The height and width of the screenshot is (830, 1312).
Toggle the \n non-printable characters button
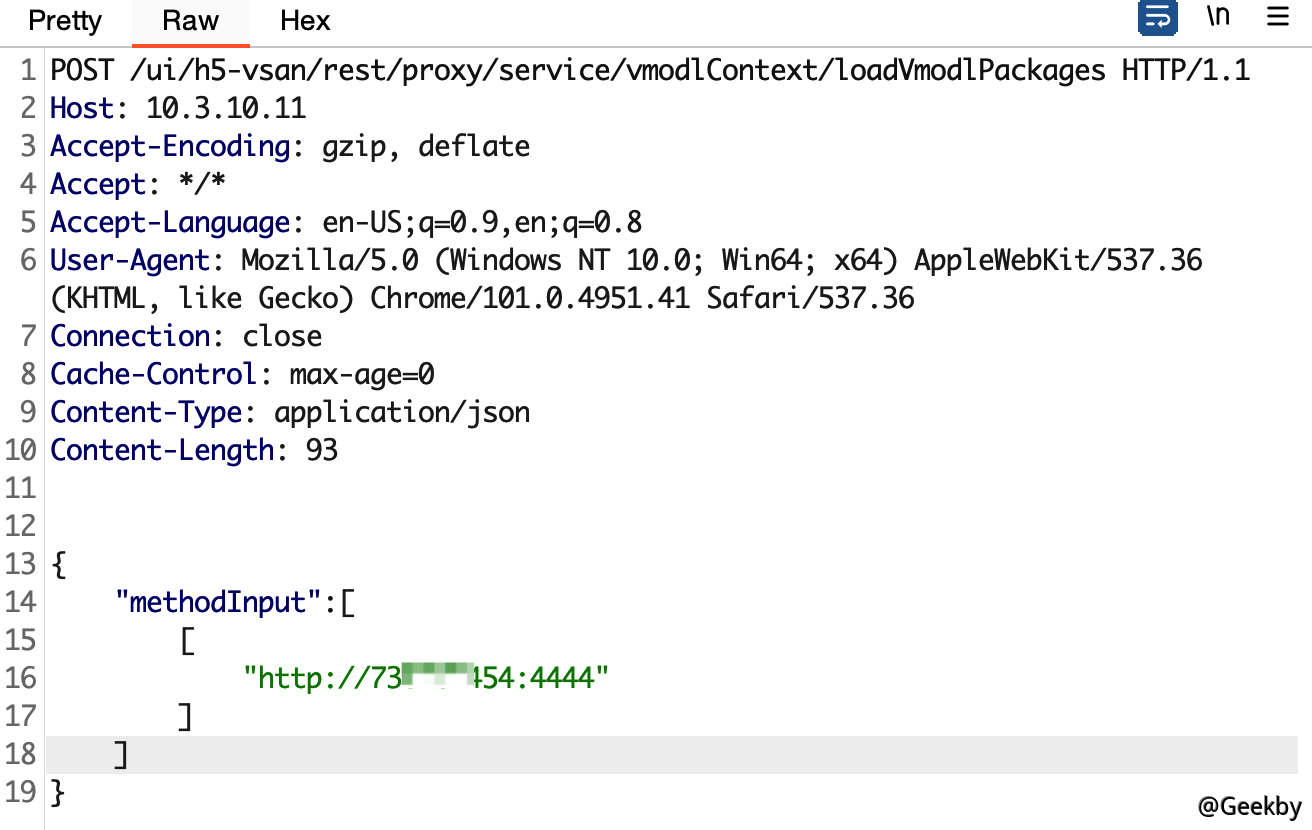[x=1218, y=18]
